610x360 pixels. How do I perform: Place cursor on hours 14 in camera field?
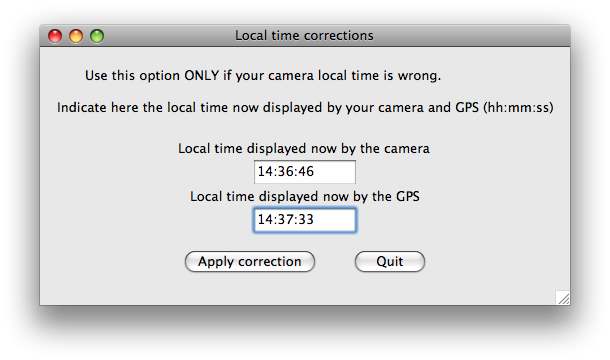266,172
